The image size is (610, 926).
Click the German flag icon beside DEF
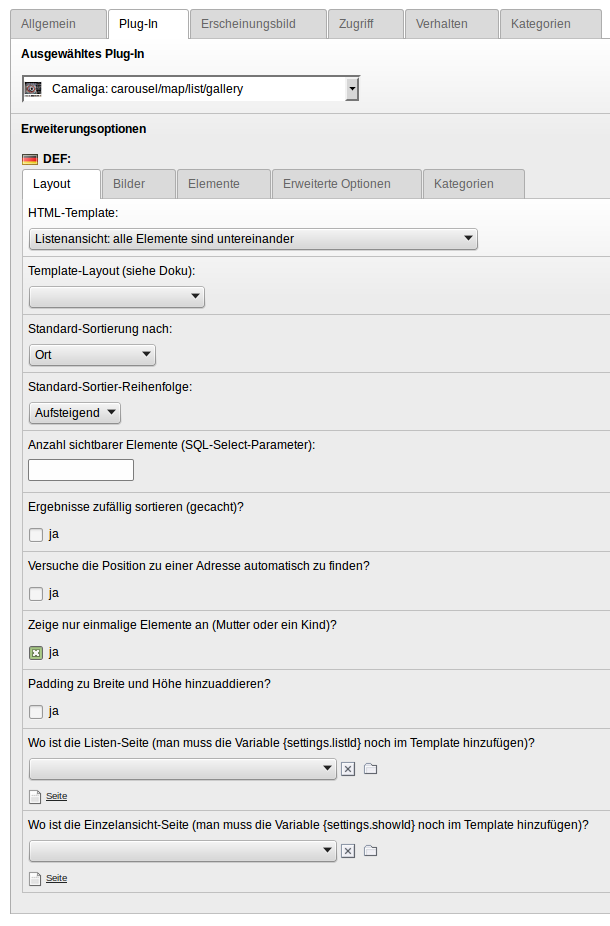(30, 159)
